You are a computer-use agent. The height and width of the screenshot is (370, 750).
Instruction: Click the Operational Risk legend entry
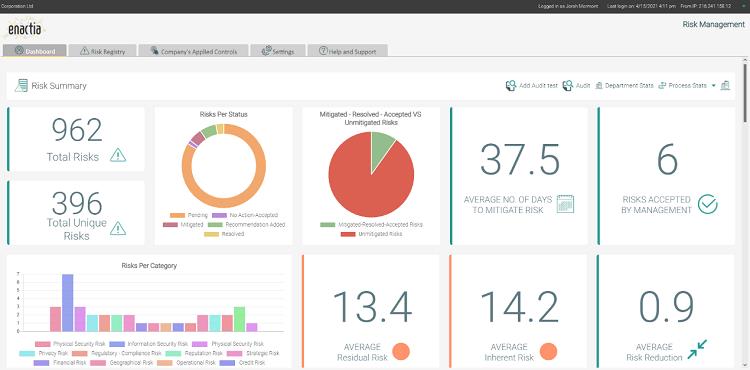tap(186, 363)
